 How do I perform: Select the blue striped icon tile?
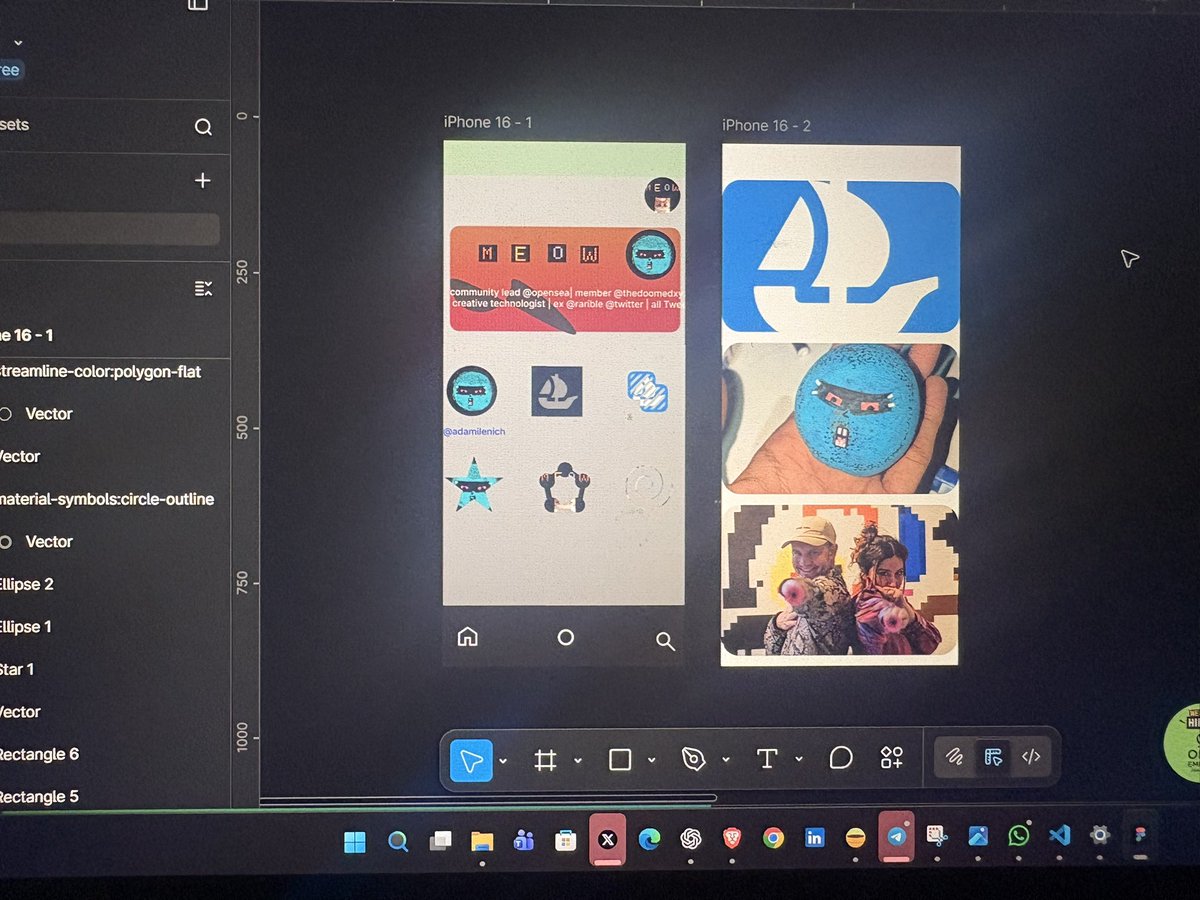point(647,391)
